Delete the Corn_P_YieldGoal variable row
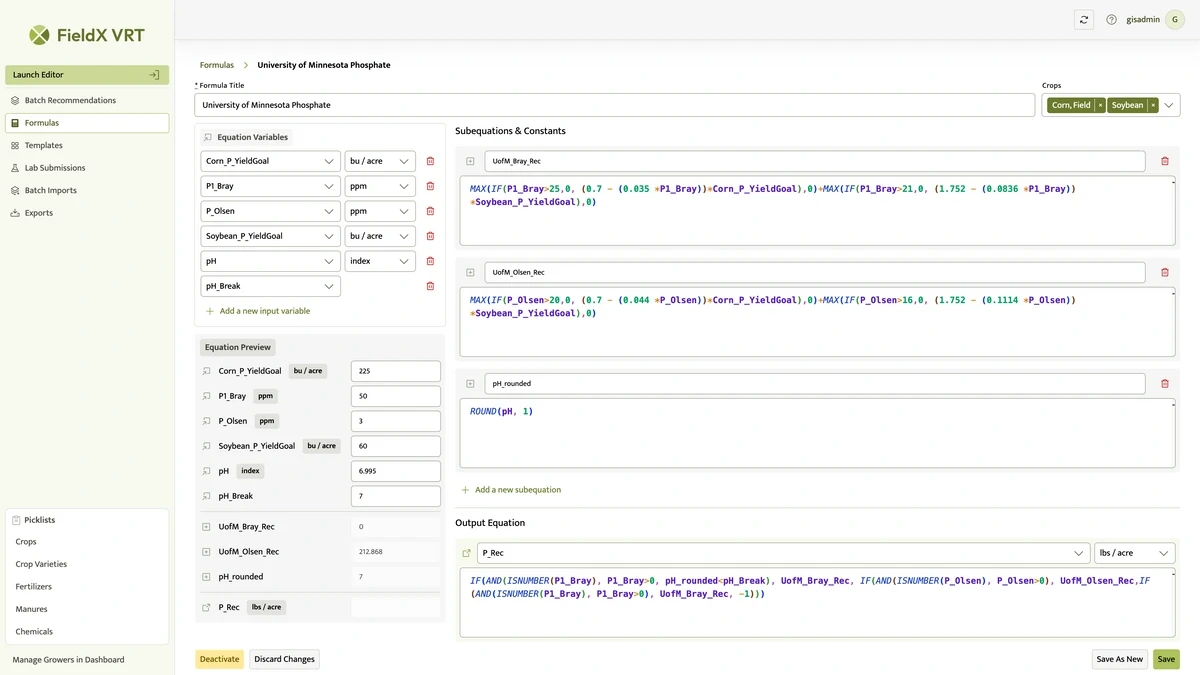This screenshot has height=675, width=1200. click(x=430, y=161)
